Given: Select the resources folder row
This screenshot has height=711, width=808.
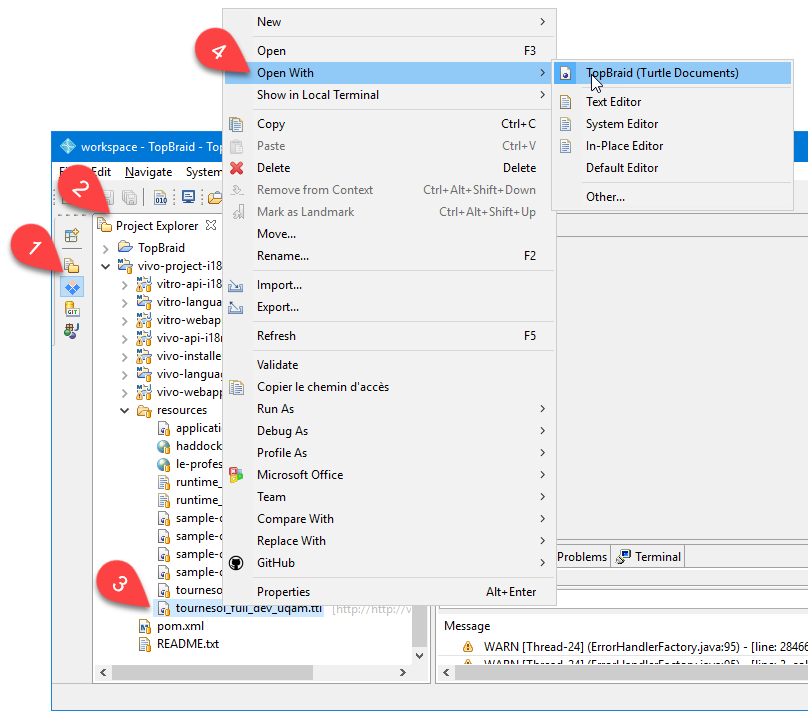Looking at the screenshot, I should pyautogui.click(x=172, y=410).
